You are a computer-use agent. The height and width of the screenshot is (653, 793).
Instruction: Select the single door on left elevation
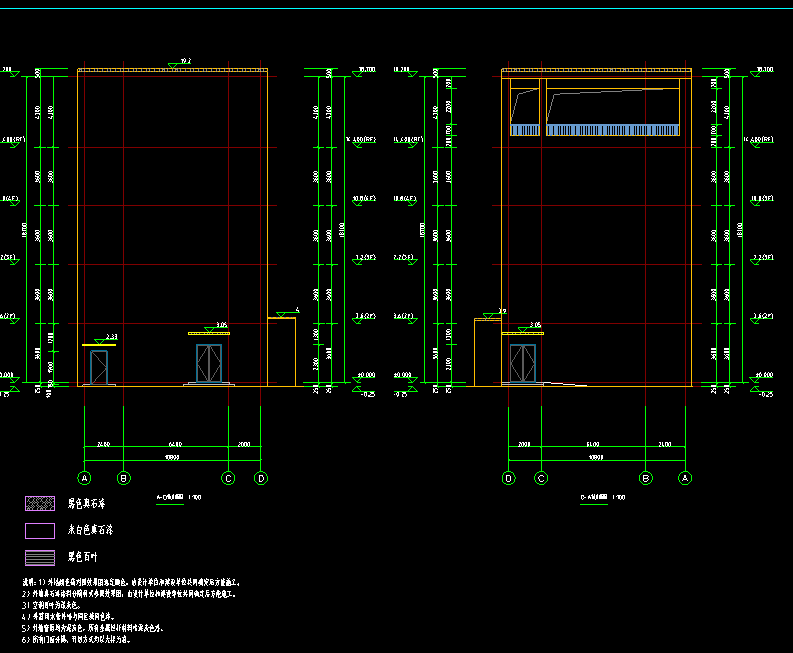click(98, 366)
